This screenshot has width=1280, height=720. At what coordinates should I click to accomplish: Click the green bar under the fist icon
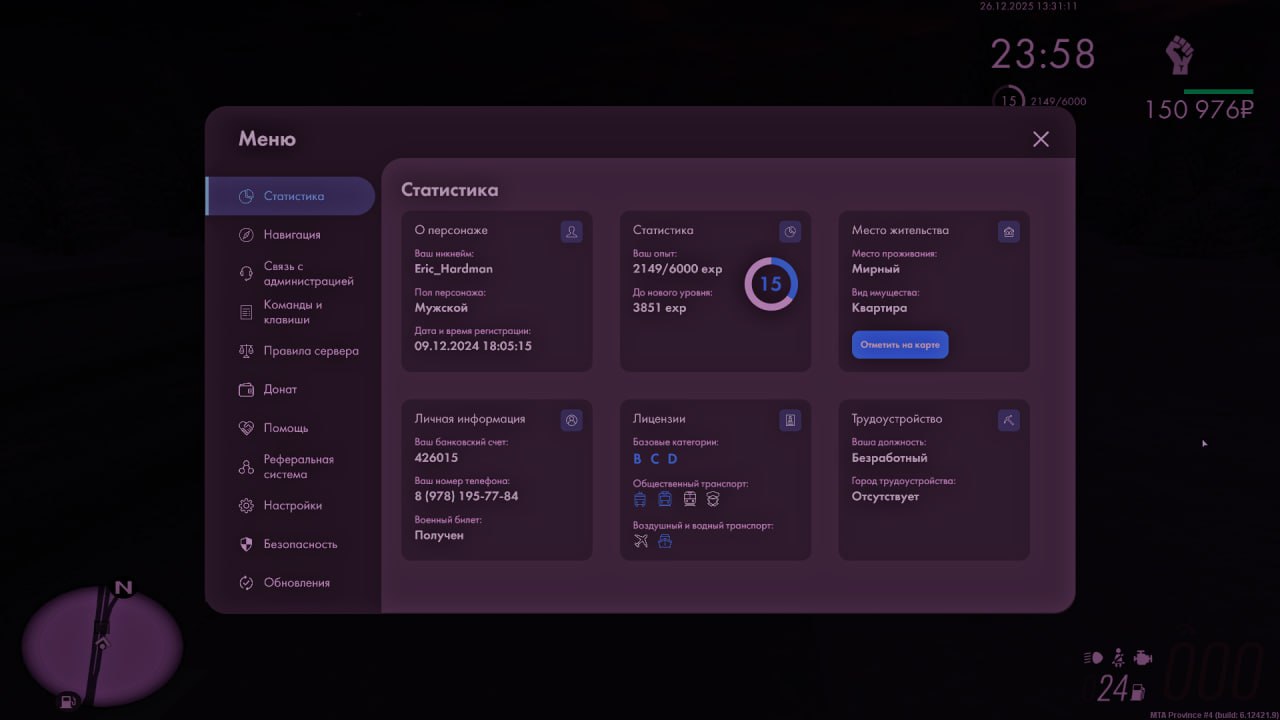pos(1219,91)
